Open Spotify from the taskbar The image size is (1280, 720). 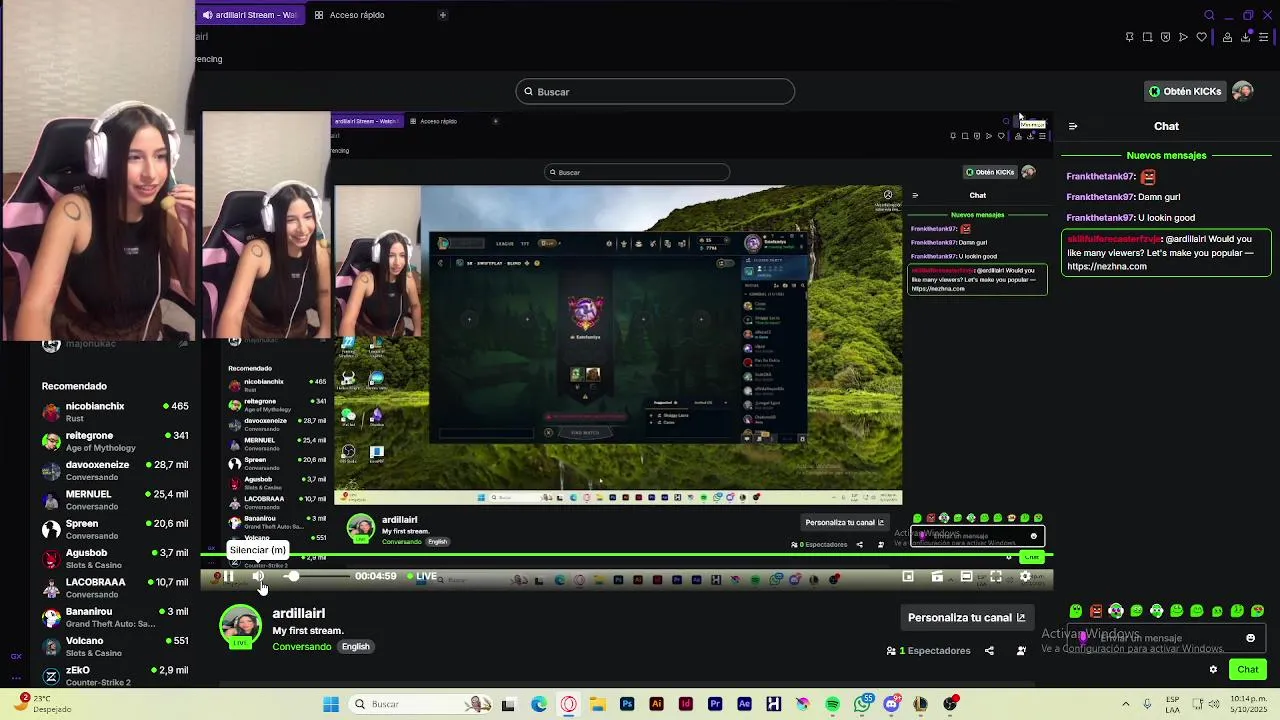833,704
